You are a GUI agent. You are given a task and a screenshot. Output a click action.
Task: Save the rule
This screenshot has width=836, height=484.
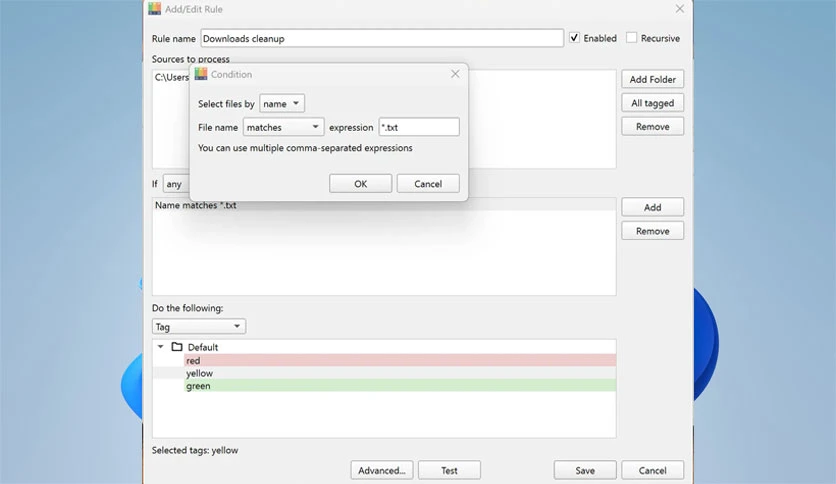(585, 471)
